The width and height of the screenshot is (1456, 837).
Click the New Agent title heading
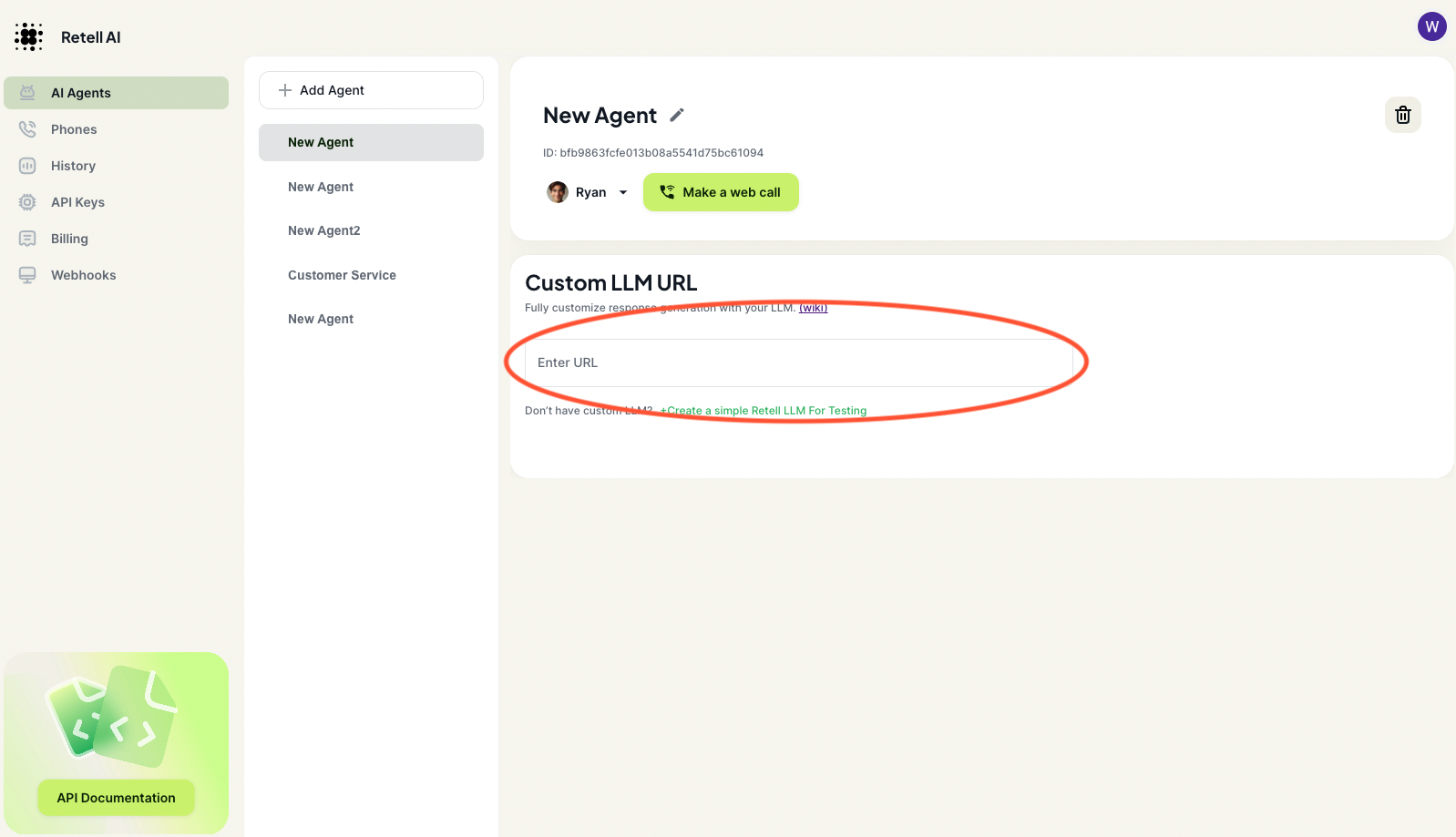(600, 116)
